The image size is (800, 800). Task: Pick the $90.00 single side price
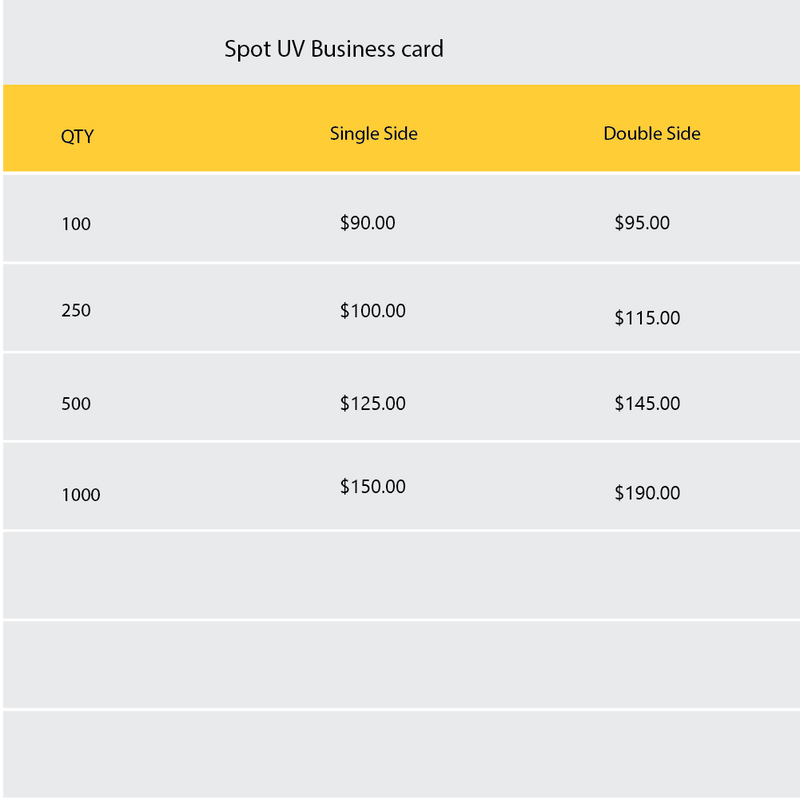click(367, 223)
